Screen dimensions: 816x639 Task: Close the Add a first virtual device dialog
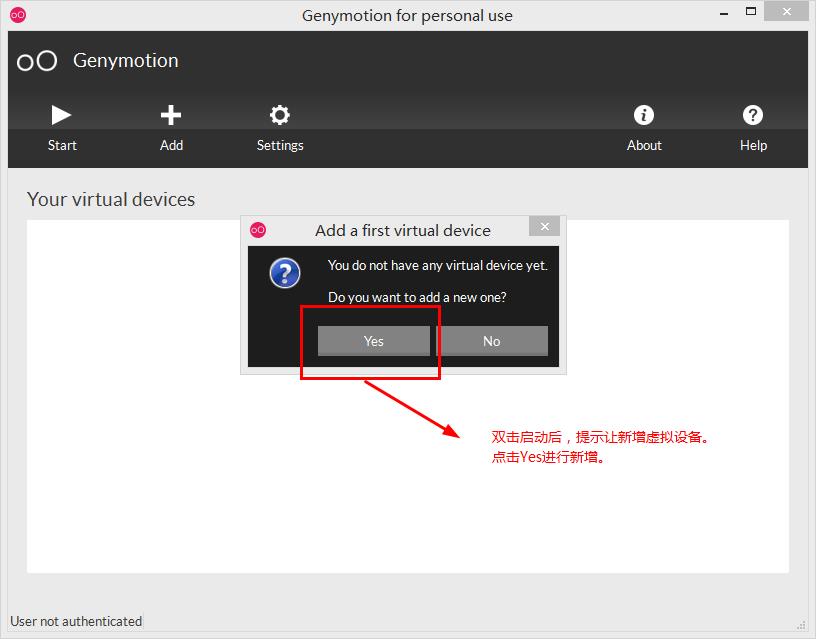[544, 226]
